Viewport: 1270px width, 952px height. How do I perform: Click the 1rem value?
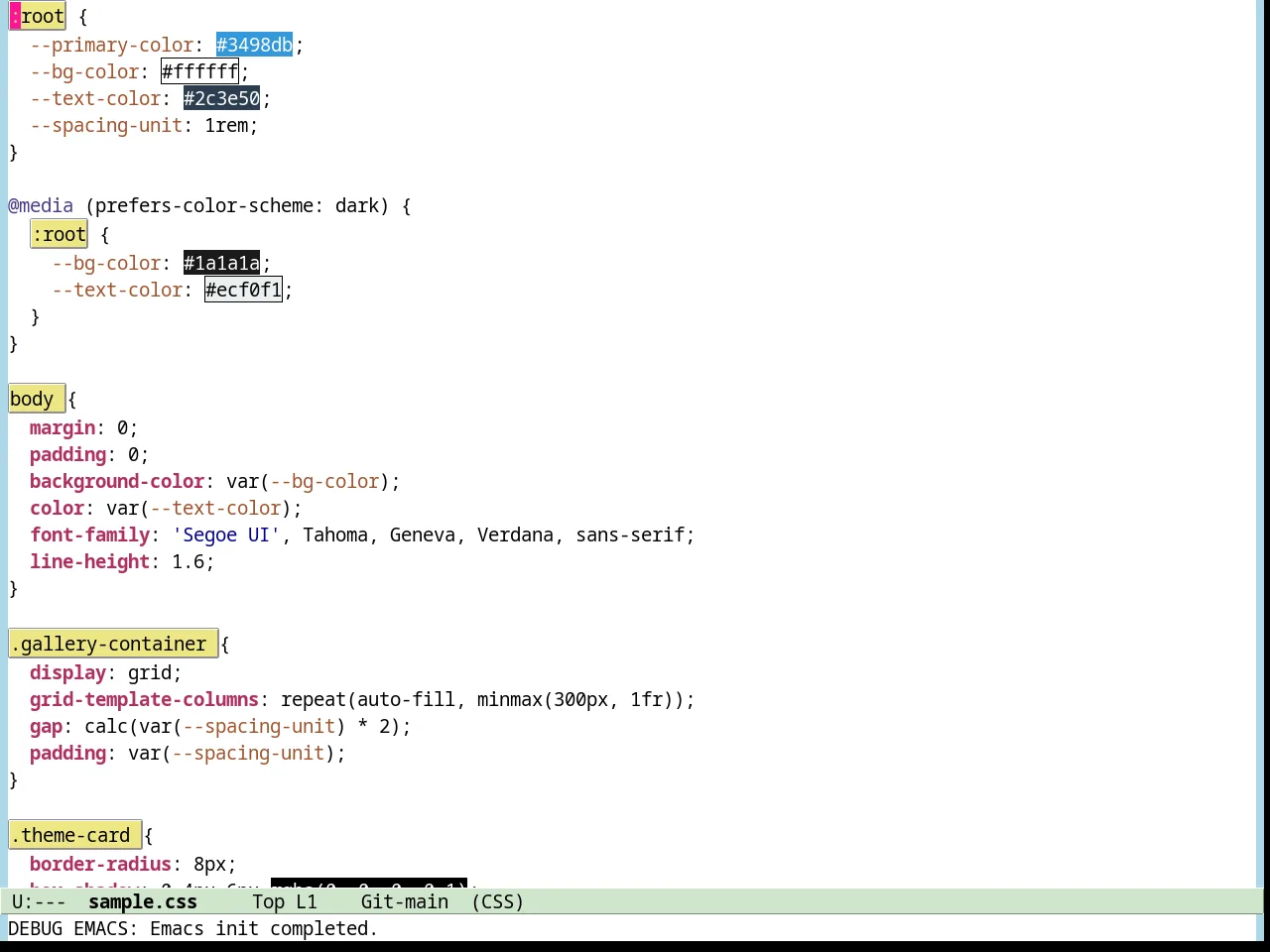(x=226, y=125)
